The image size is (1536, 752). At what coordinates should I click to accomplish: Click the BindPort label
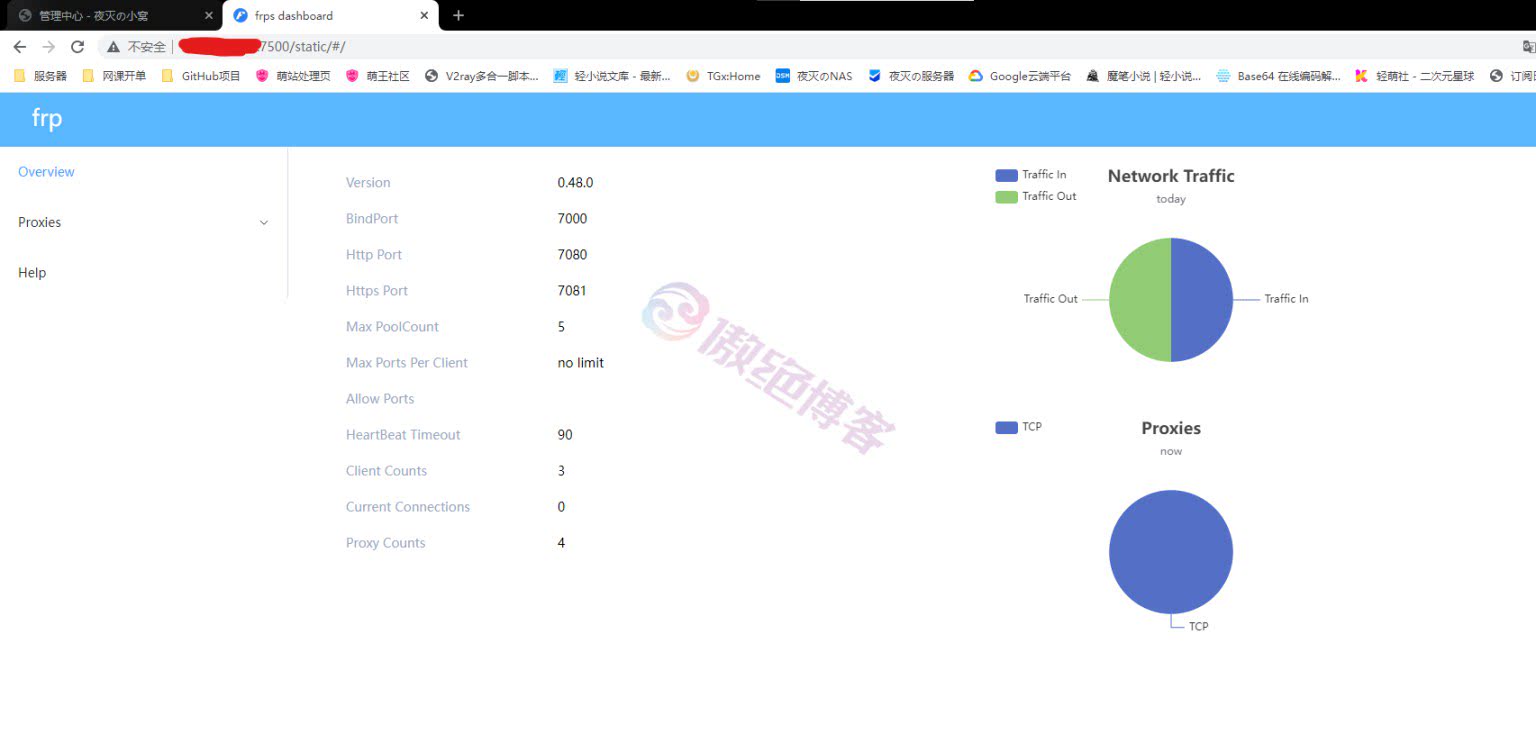click(372, 218)
